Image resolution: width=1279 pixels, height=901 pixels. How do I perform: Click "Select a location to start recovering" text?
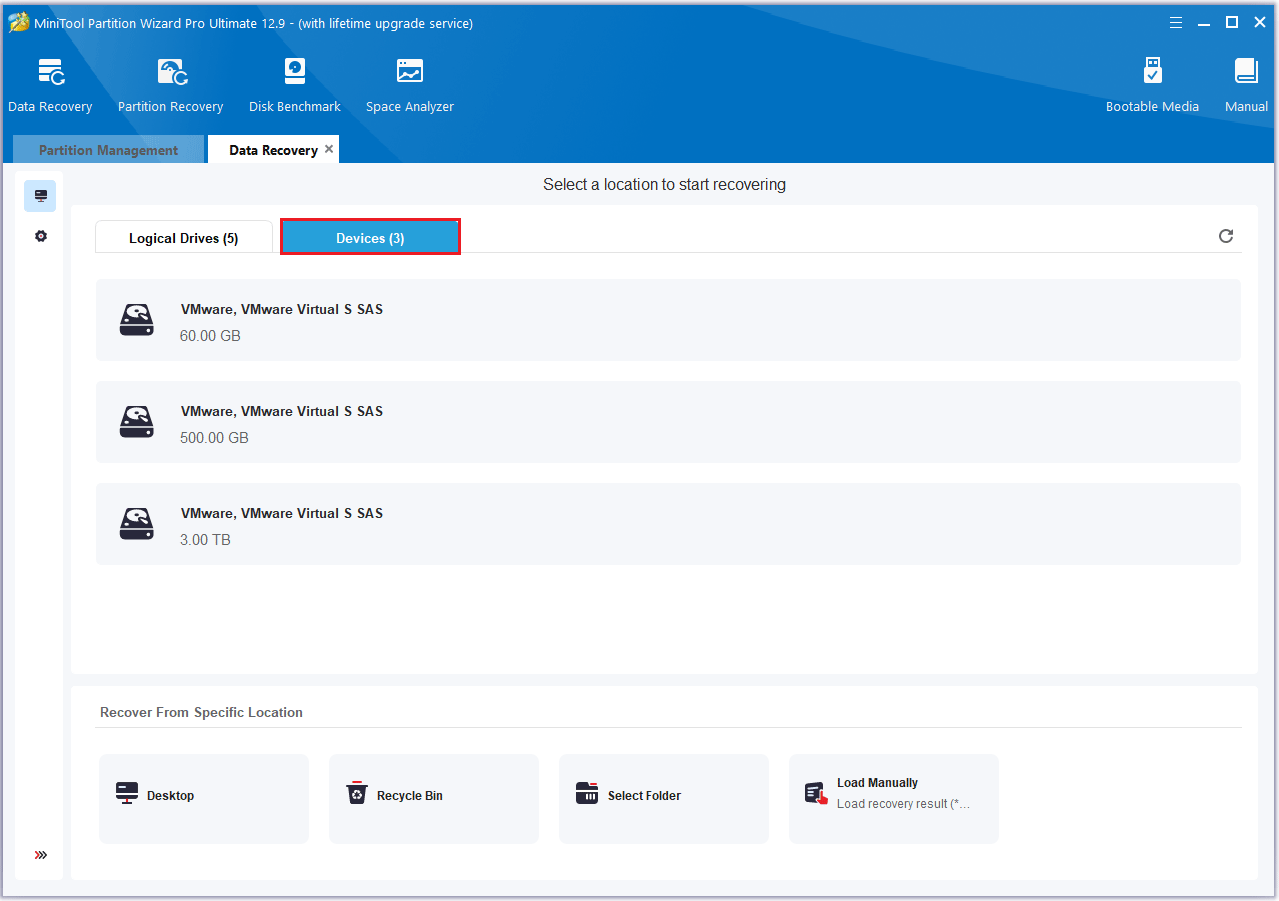coord(664,184)
